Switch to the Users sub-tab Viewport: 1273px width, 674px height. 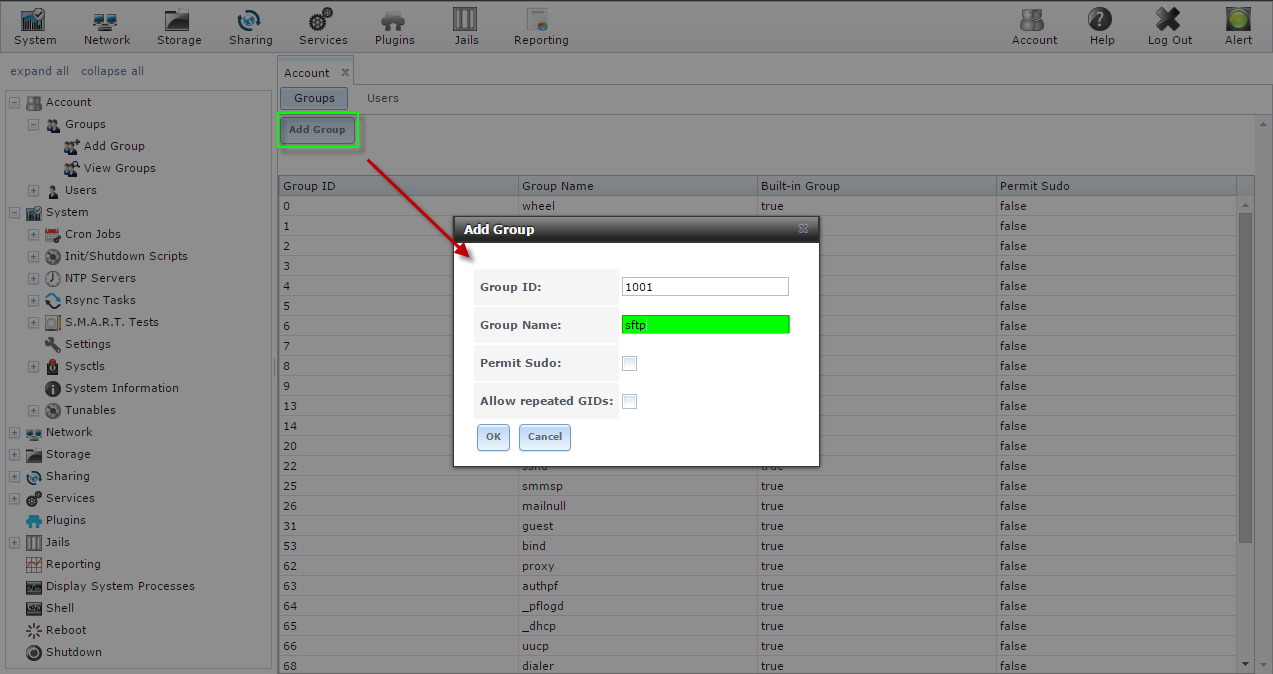[382, 98]
